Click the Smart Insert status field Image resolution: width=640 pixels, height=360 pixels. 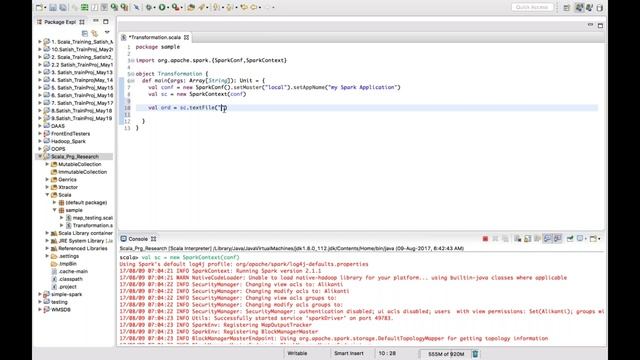point(349,353)
